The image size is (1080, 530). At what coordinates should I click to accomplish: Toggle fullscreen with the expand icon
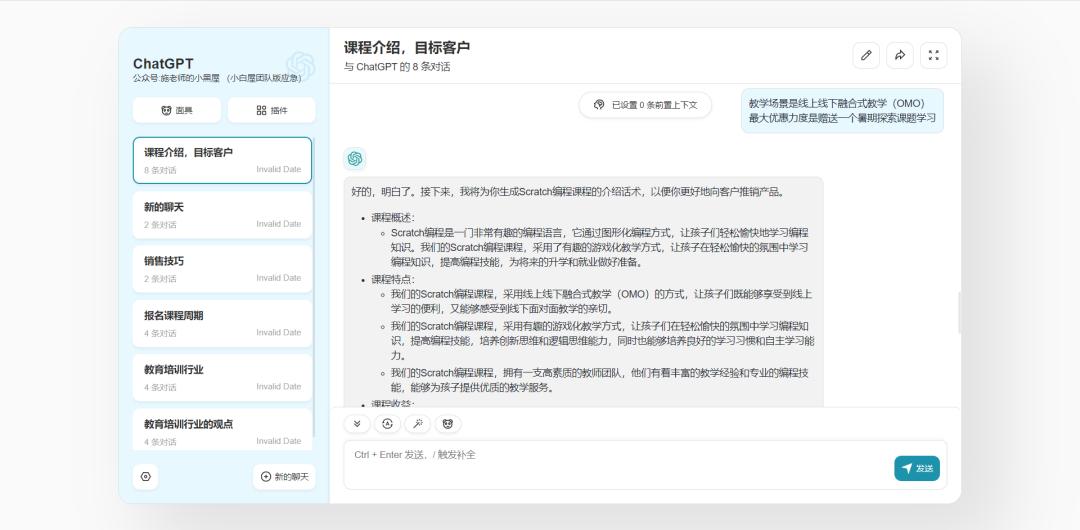pos(933,56)
